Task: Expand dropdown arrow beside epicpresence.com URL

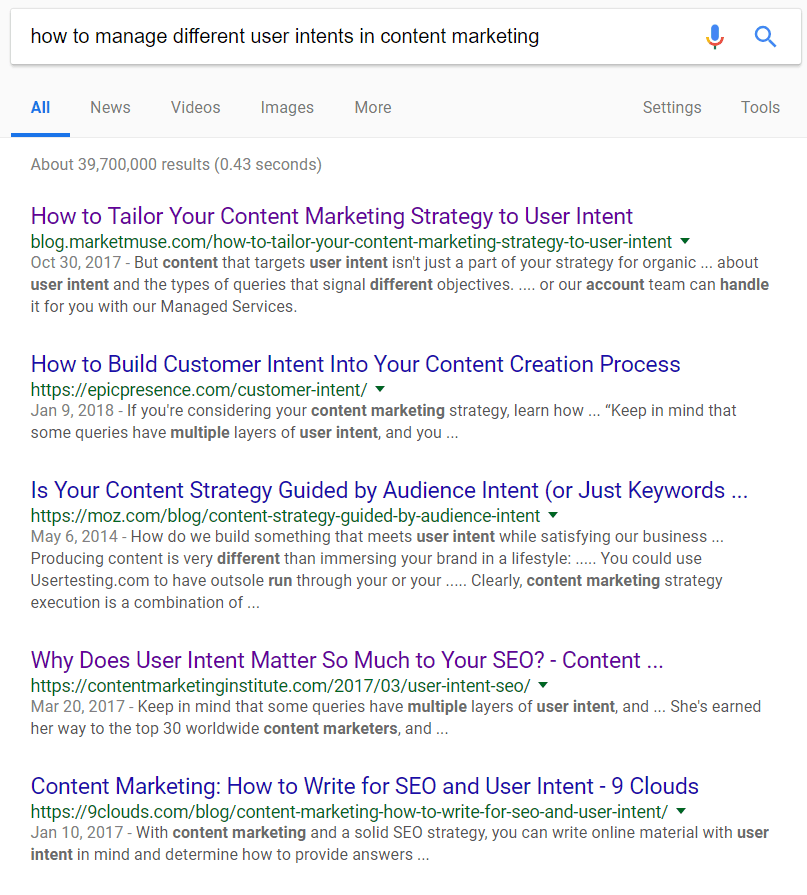Action: point(380,389)
